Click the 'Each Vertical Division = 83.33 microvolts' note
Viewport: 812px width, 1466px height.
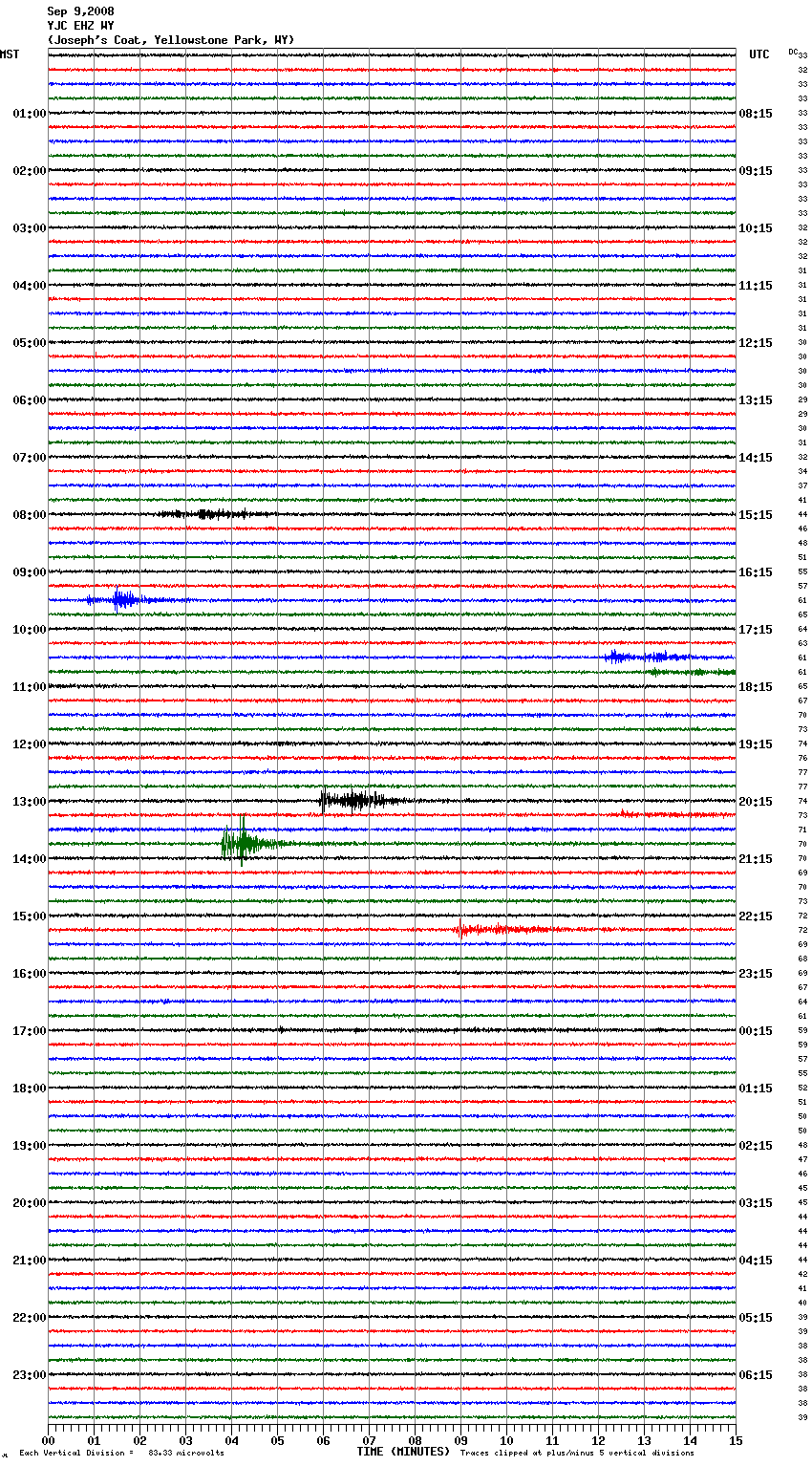point(121,1453)
